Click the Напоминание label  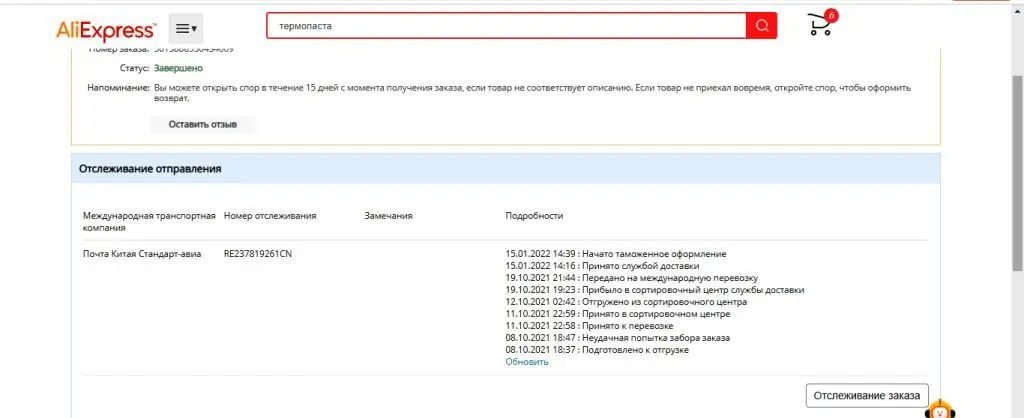118,88
